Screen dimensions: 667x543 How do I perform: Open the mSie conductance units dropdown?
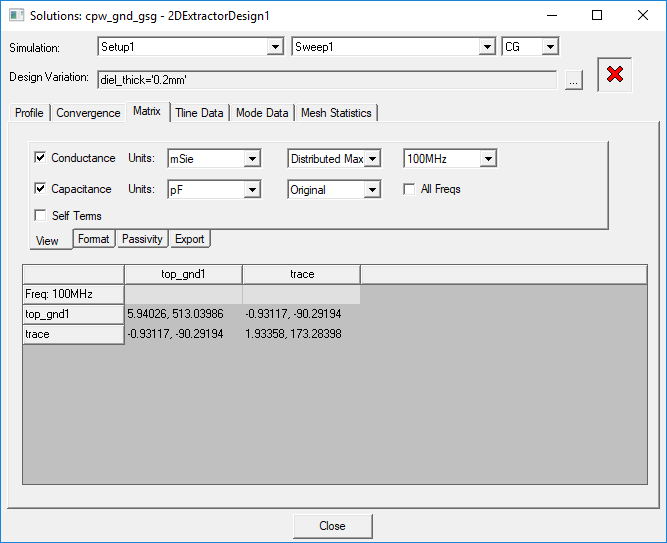[251, 159]
